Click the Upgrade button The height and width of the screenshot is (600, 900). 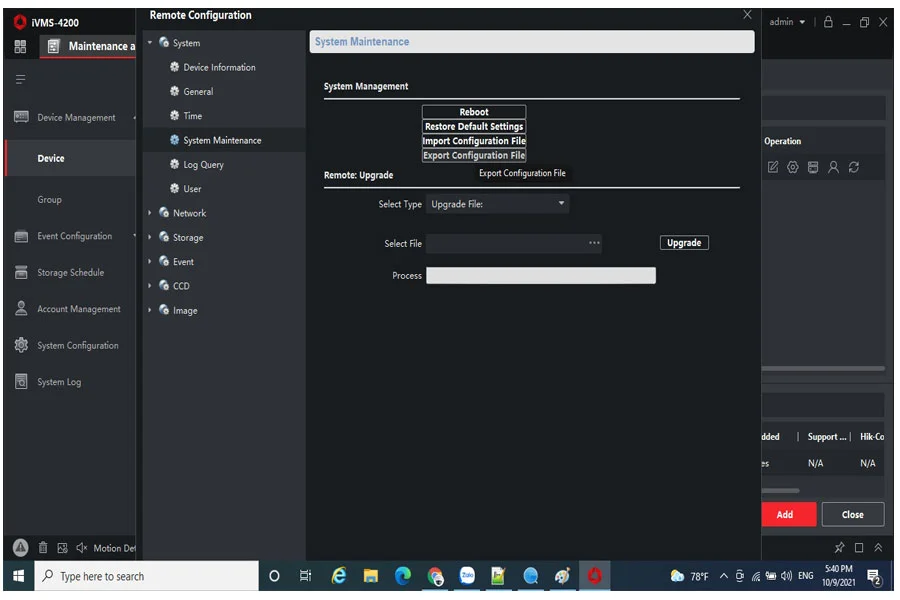(684, 243)
